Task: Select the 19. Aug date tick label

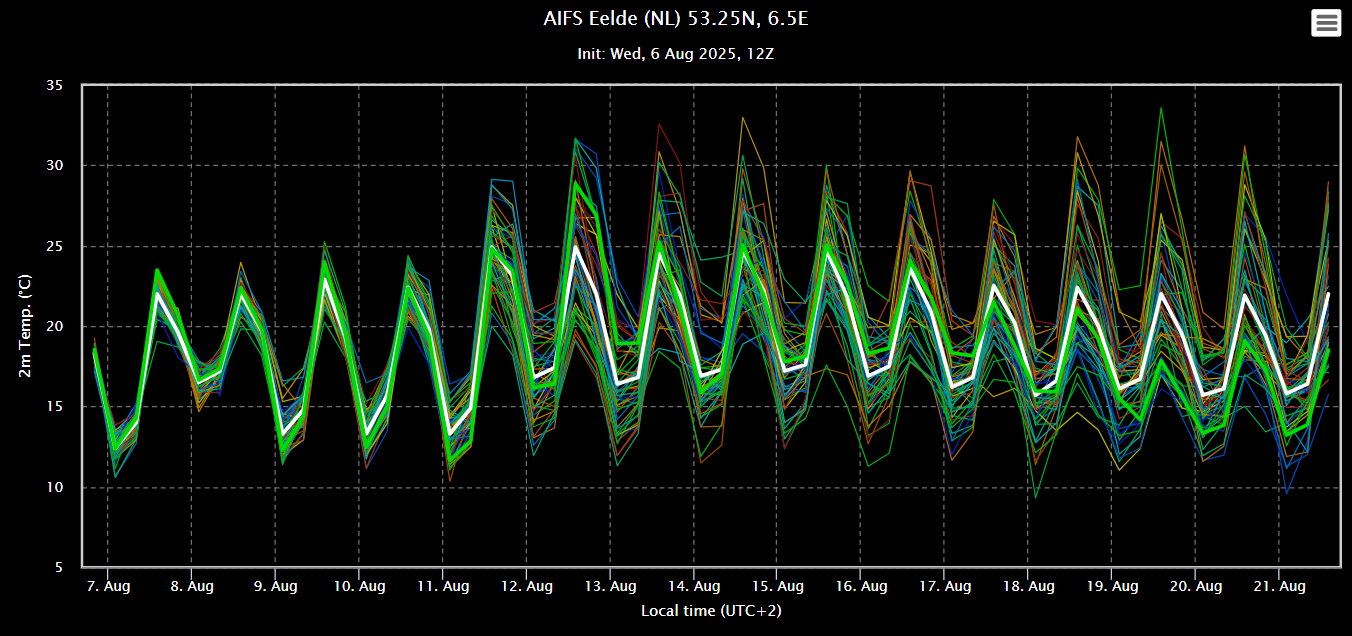Action: point(1112,586)
